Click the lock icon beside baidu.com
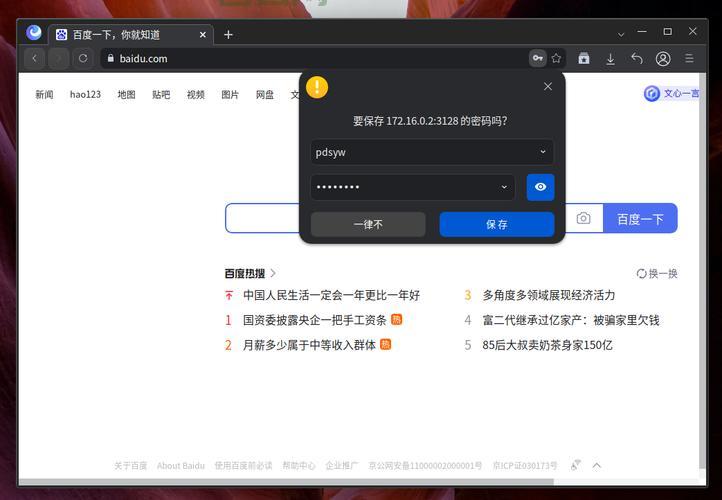 click(111, 58)
